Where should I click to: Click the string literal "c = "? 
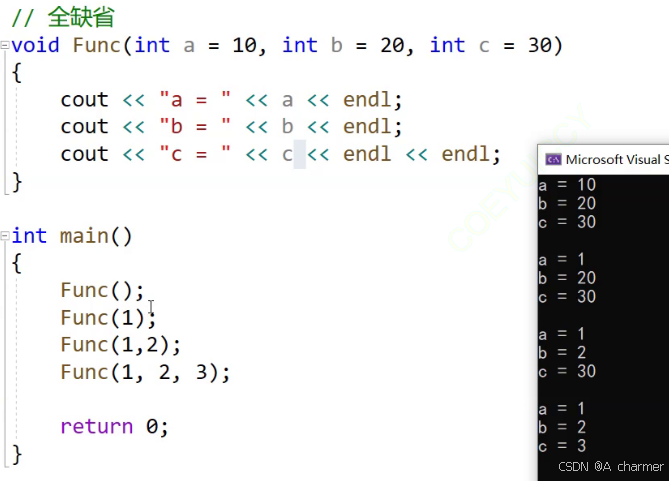pos(195,154)
